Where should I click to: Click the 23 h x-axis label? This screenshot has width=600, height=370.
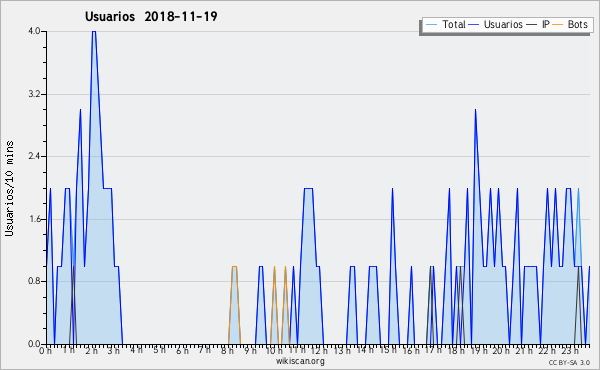(x=569, y=351)
